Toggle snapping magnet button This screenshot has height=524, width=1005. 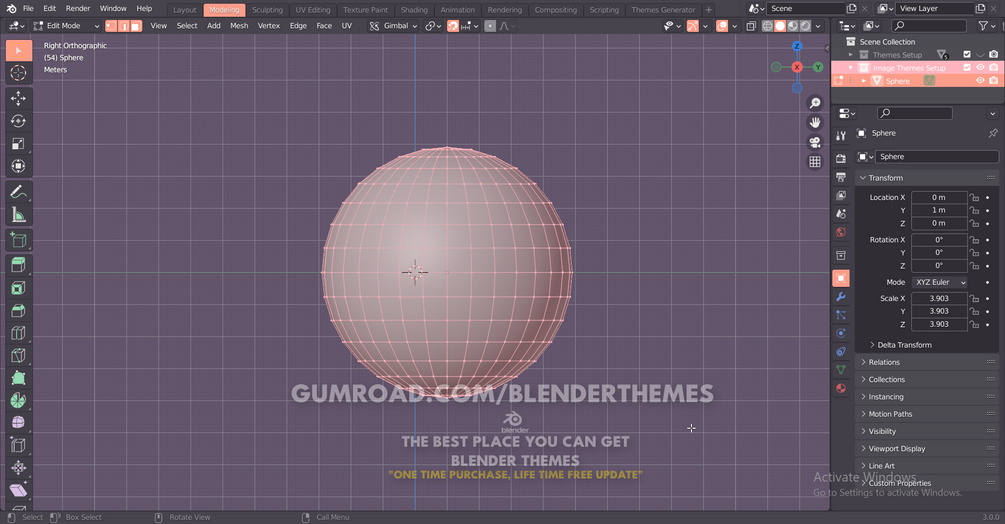pyautogui.click(x=453, y=26)
